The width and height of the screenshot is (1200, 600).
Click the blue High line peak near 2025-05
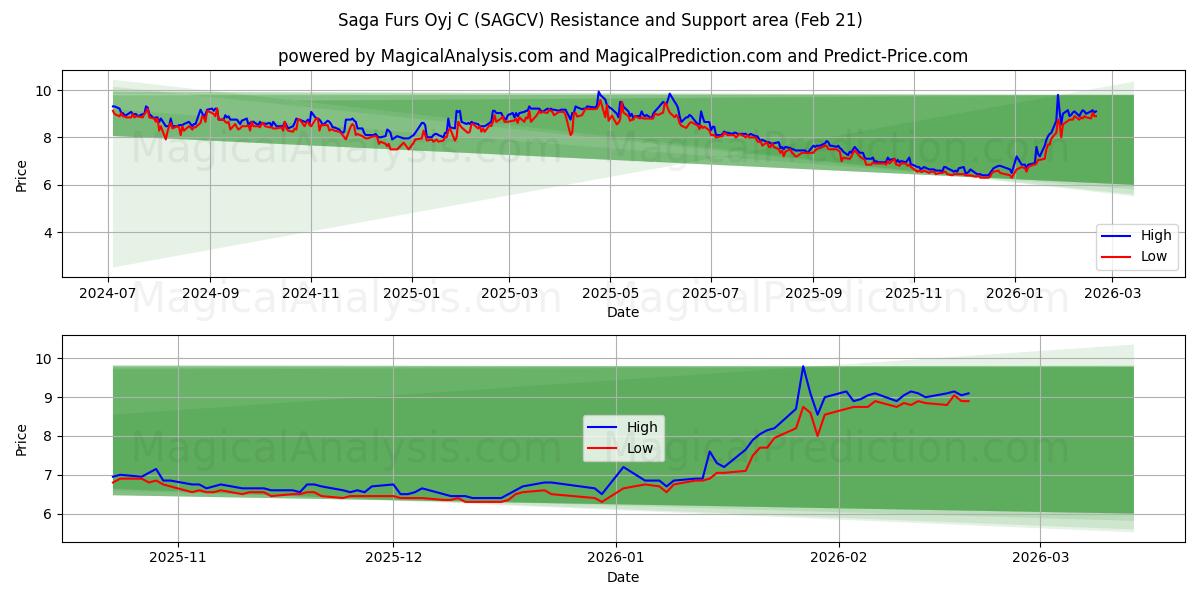(598, 93)
